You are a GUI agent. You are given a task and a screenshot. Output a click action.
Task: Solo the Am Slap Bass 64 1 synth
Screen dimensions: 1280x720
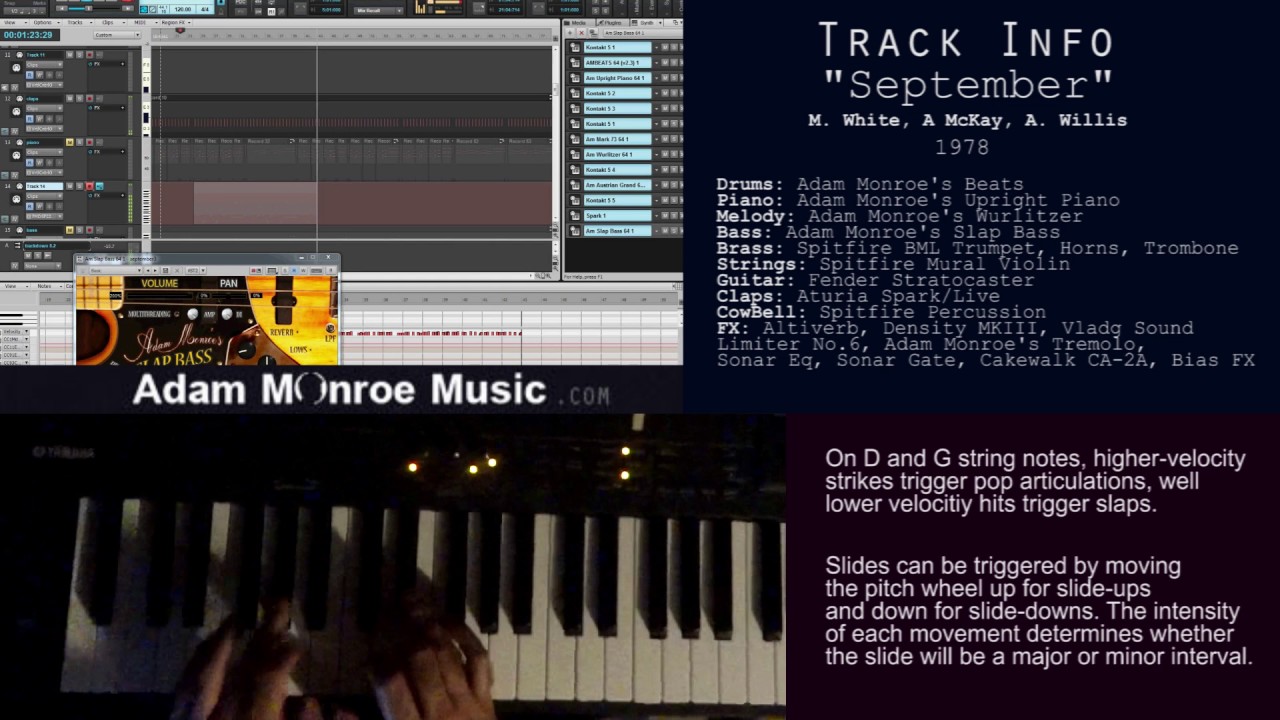[674, 231]
